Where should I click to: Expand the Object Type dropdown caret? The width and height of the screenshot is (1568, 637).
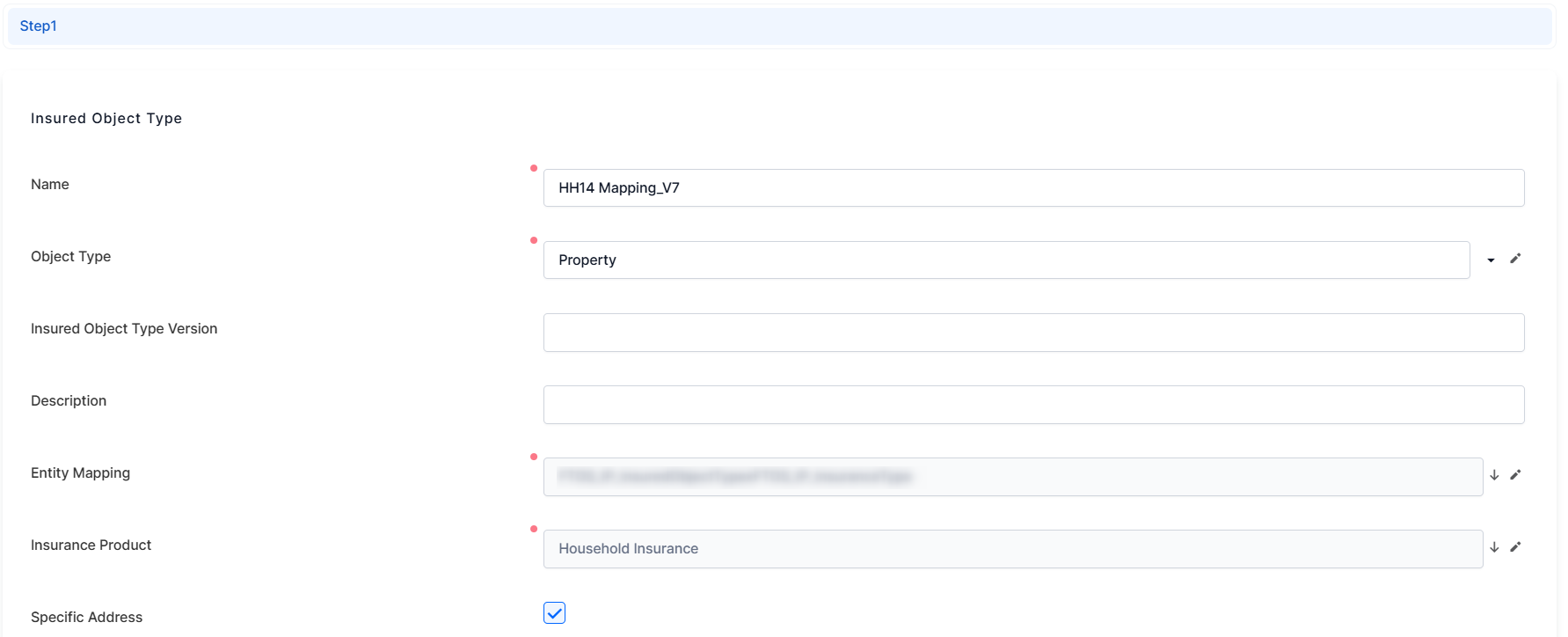[1491, 260]
